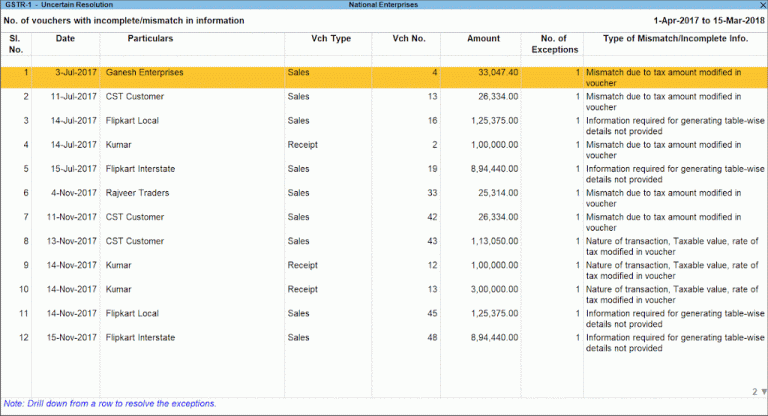Select Flipkart Local entry dated 14-Nov-2017

[384, 318]
